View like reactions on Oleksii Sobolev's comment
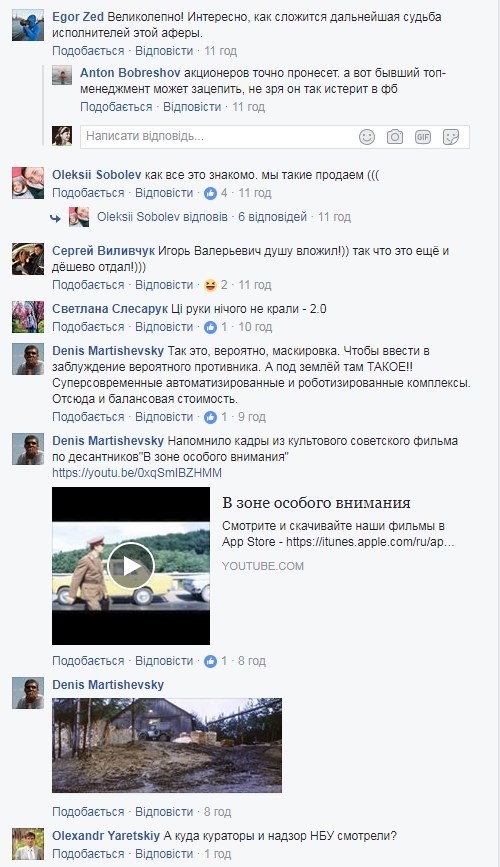Screen dimensions: 500x867 [216, 193]
